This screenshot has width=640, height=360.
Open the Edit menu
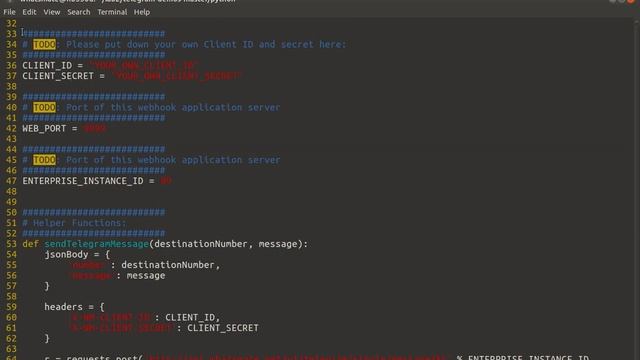pos(29,12)
